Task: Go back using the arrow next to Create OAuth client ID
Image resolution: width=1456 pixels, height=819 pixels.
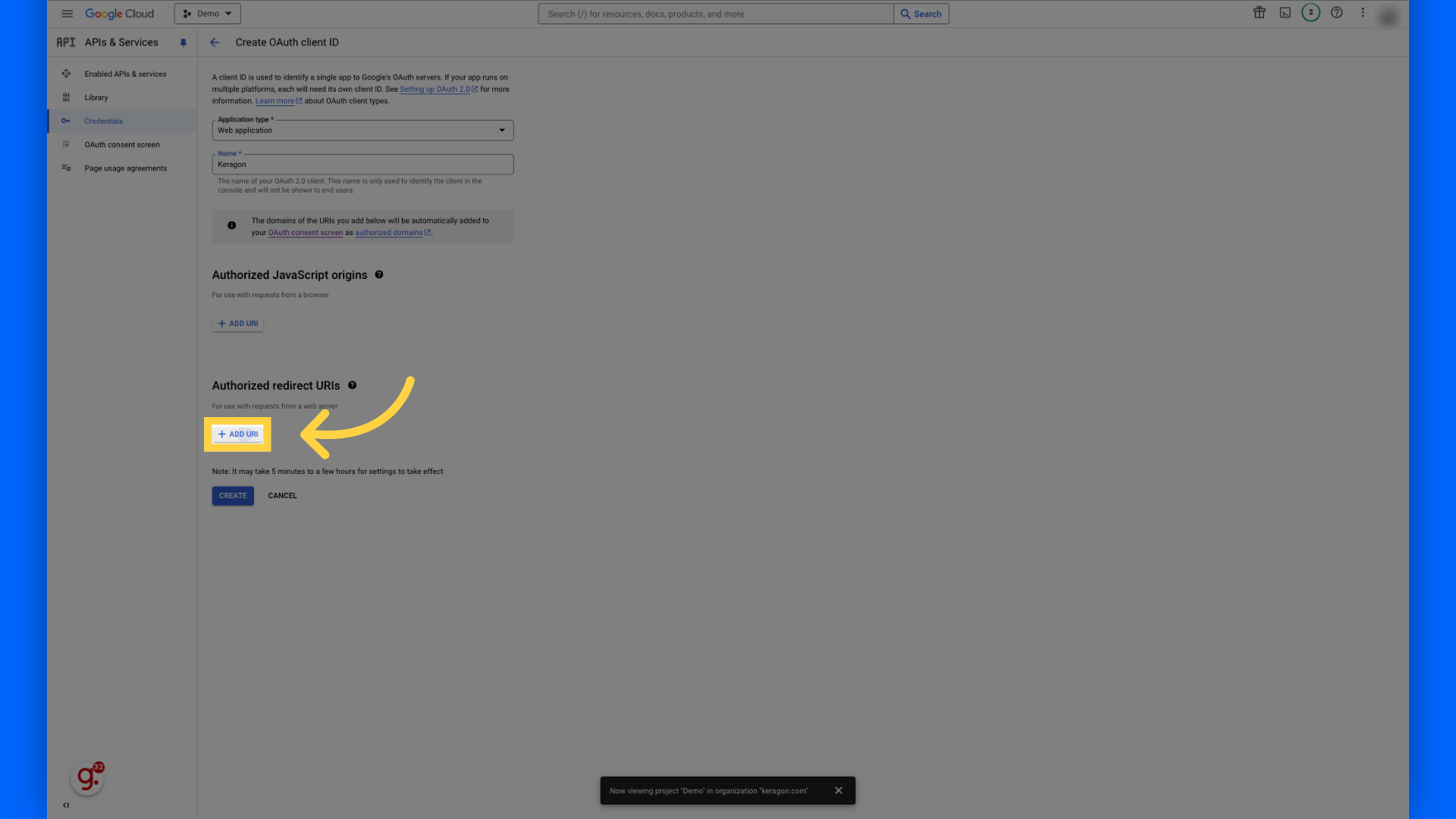Action: (x=215, y=42)
